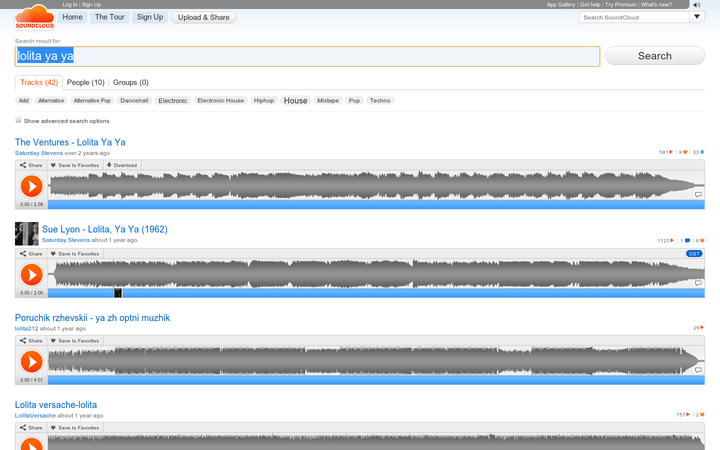
Task: Open LolitaVersache user profile link
Action: pos(35,416)
